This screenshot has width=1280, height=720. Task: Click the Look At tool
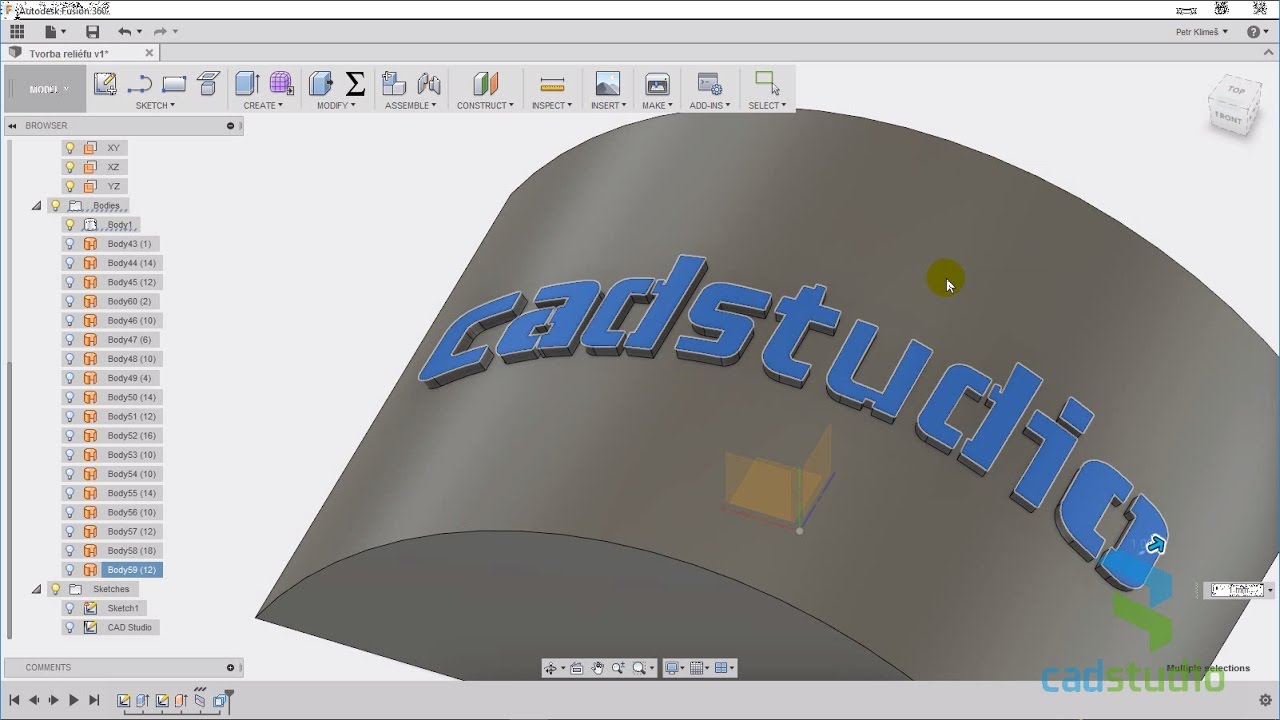[x=577, y=668]
